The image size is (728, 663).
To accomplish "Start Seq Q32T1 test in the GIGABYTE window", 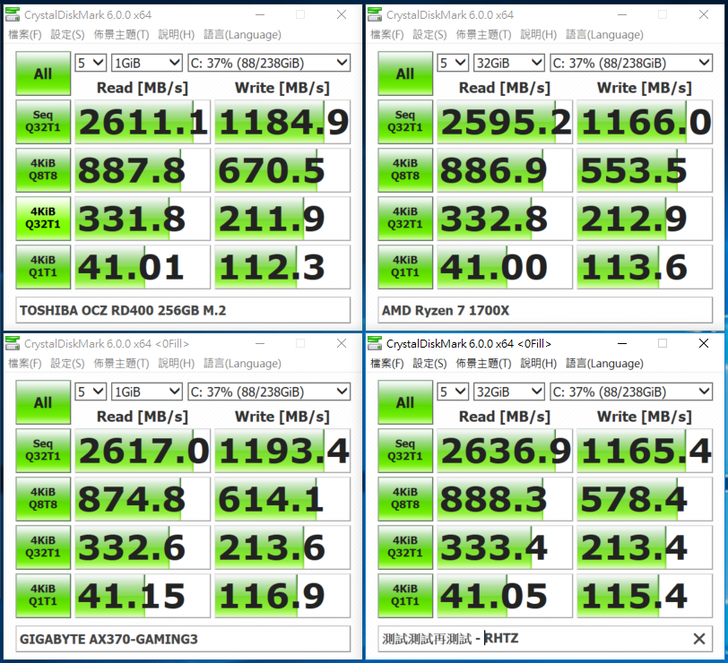I will 43,450.
